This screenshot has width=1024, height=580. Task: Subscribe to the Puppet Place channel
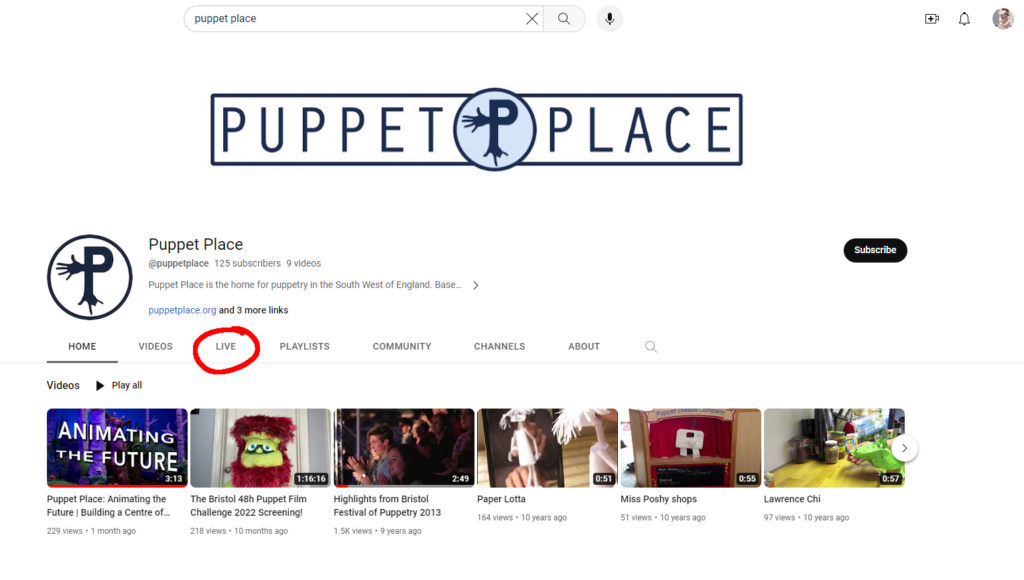(874, 250)
